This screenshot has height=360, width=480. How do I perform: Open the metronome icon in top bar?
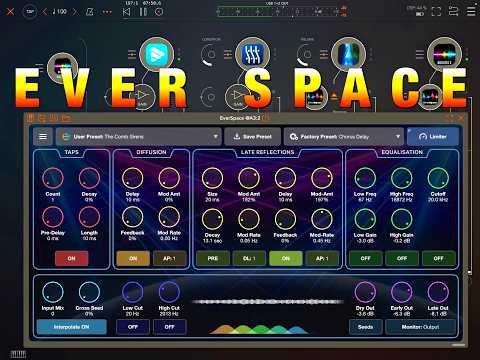pos(89,12)
